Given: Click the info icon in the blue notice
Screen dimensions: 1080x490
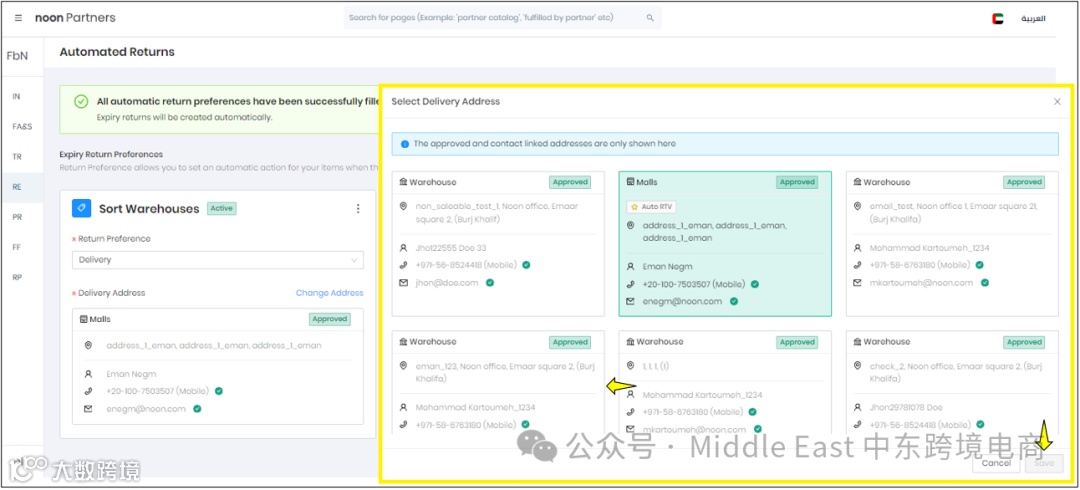Looking at the screenshot, I should click(404, 144).
